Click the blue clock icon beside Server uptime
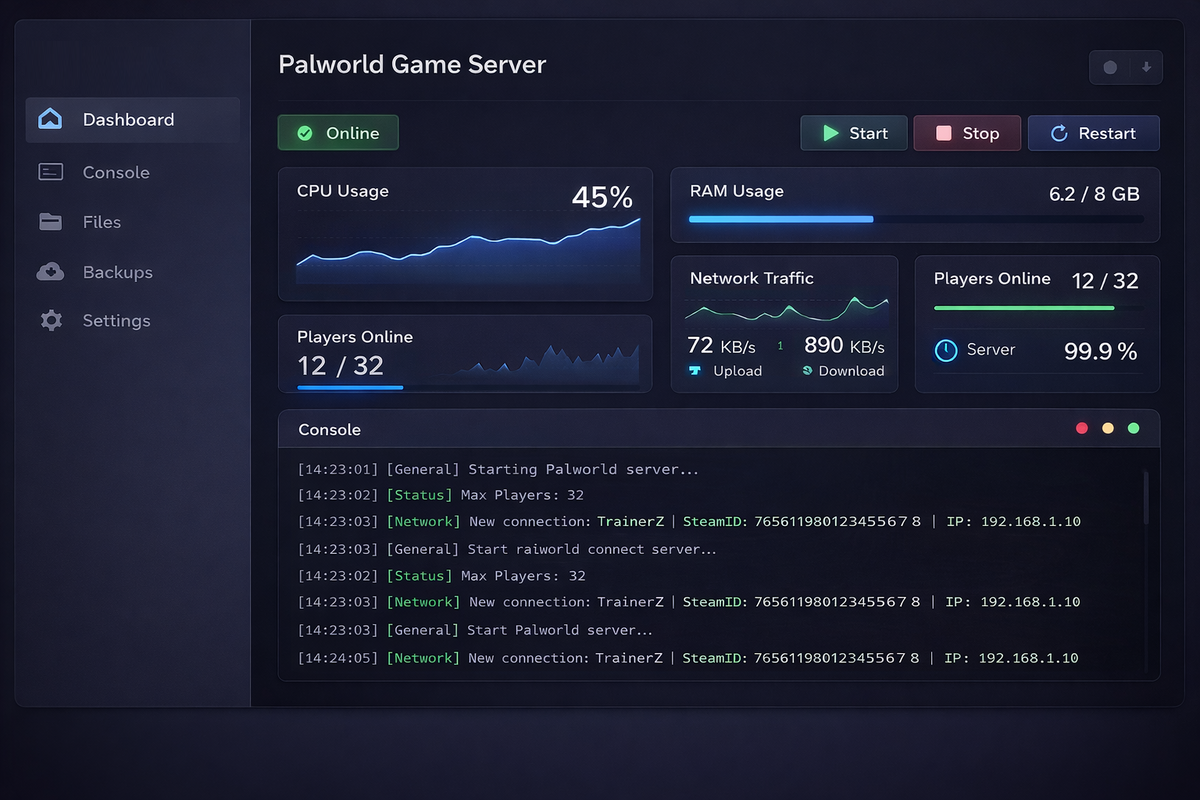The width and height of the screenshot is (1200, 800). coord(945,350)
